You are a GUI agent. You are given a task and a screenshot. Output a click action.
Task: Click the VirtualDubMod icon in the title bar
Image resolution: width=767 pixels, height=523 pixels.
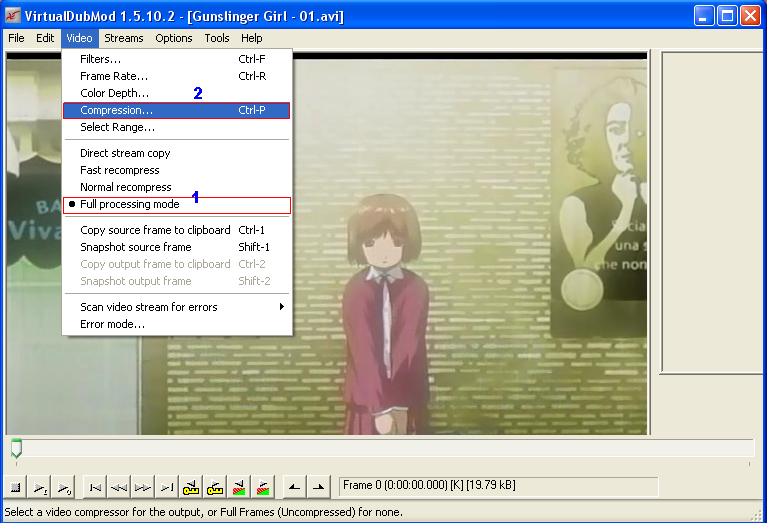coord(13,16)
